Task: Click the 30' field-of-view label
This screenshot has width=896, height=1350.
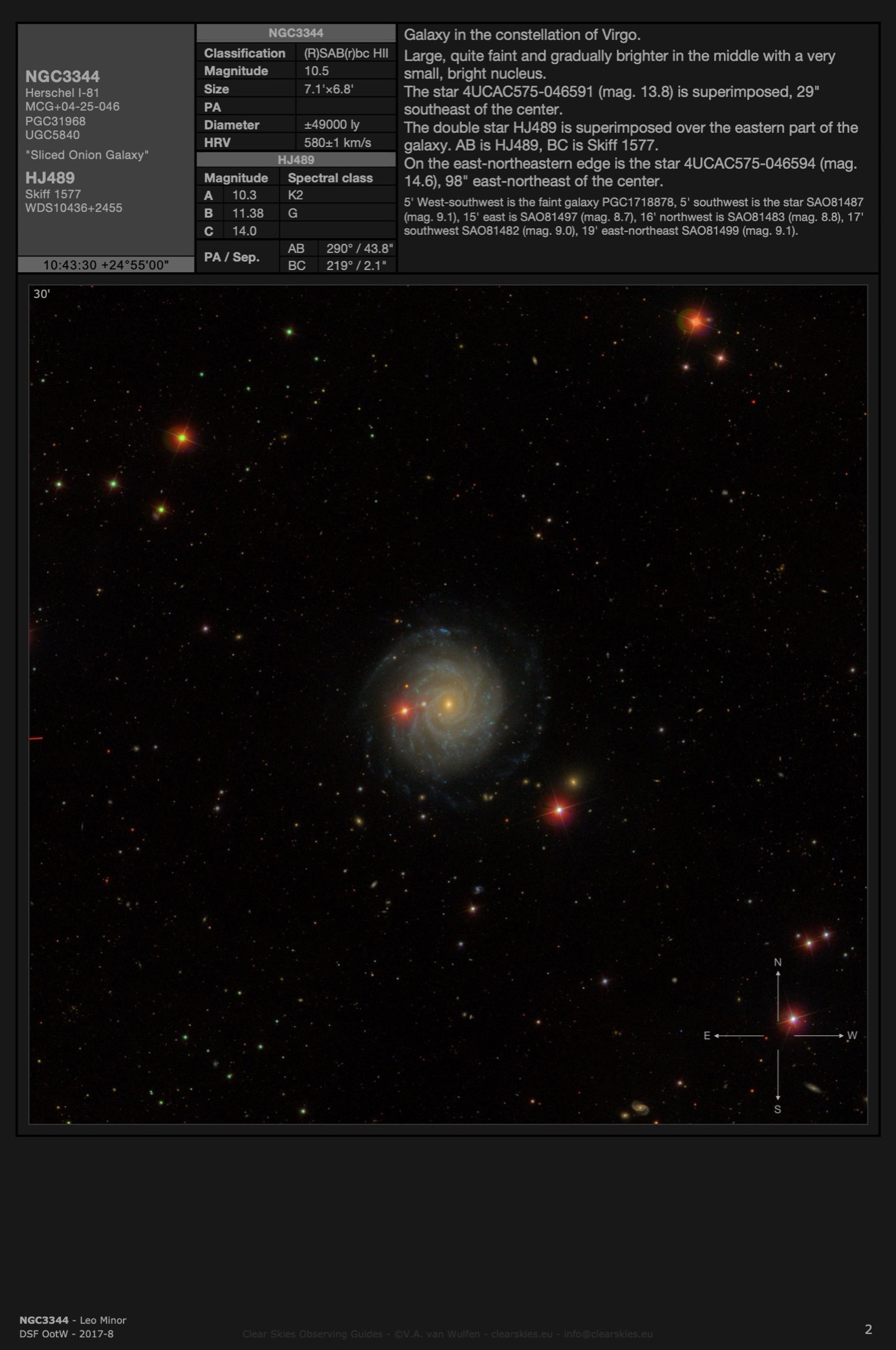Action: click(42, 294)
